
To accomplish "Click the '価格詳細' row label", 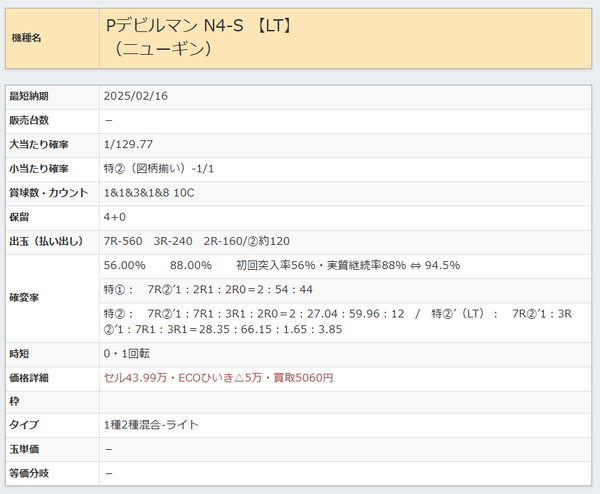I will coord(29,378).
